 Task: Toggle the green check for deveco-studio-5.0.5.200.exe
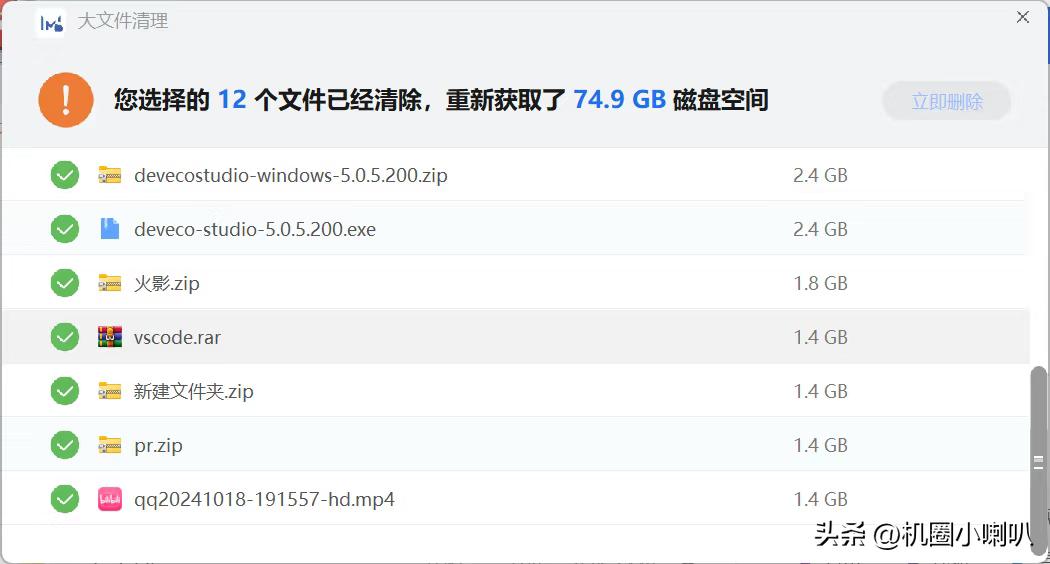point(65,229)
